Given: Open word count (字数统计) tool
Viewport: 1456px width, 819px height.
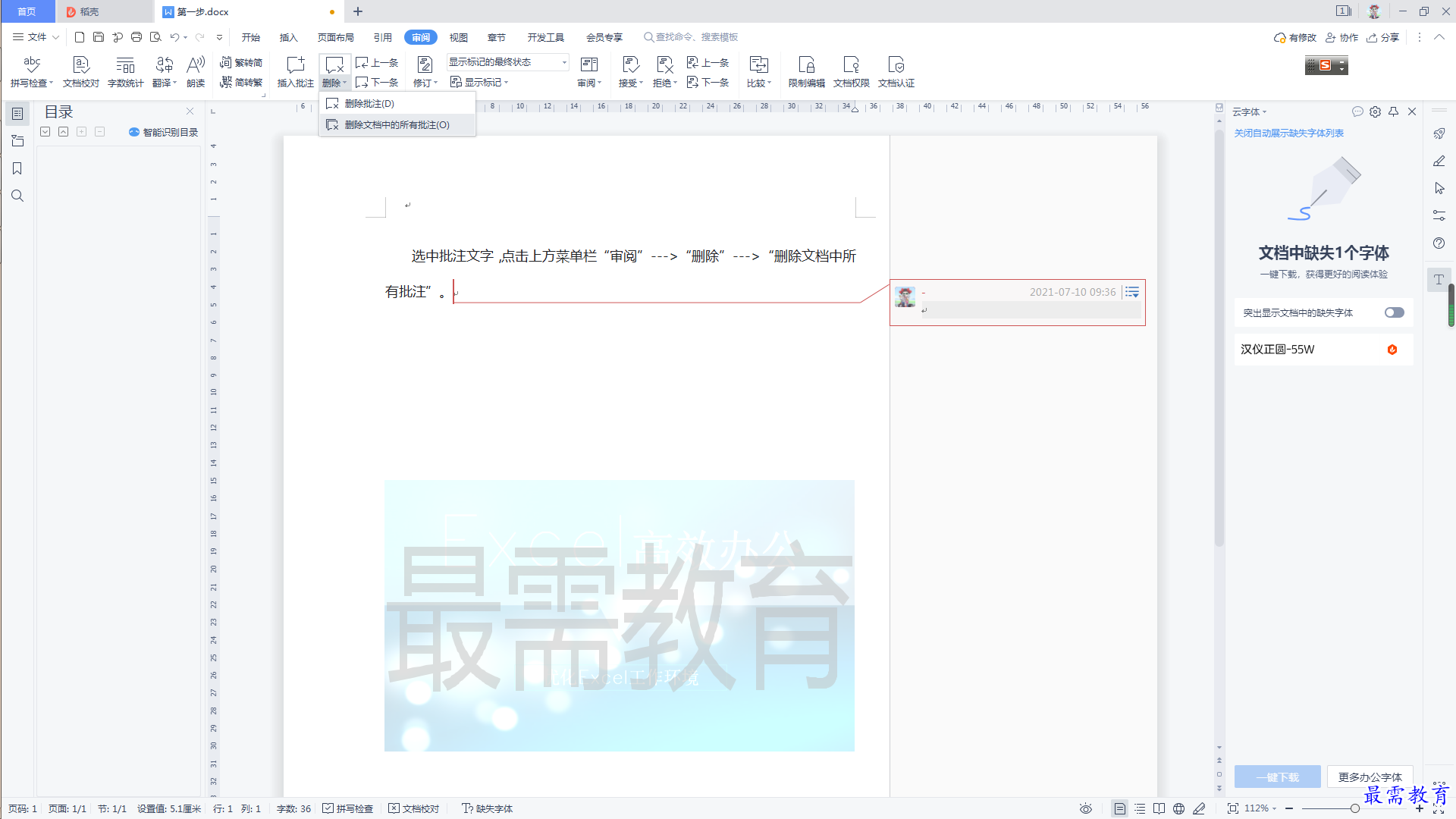Looking at the screenshot, I should tap(125, 71).
